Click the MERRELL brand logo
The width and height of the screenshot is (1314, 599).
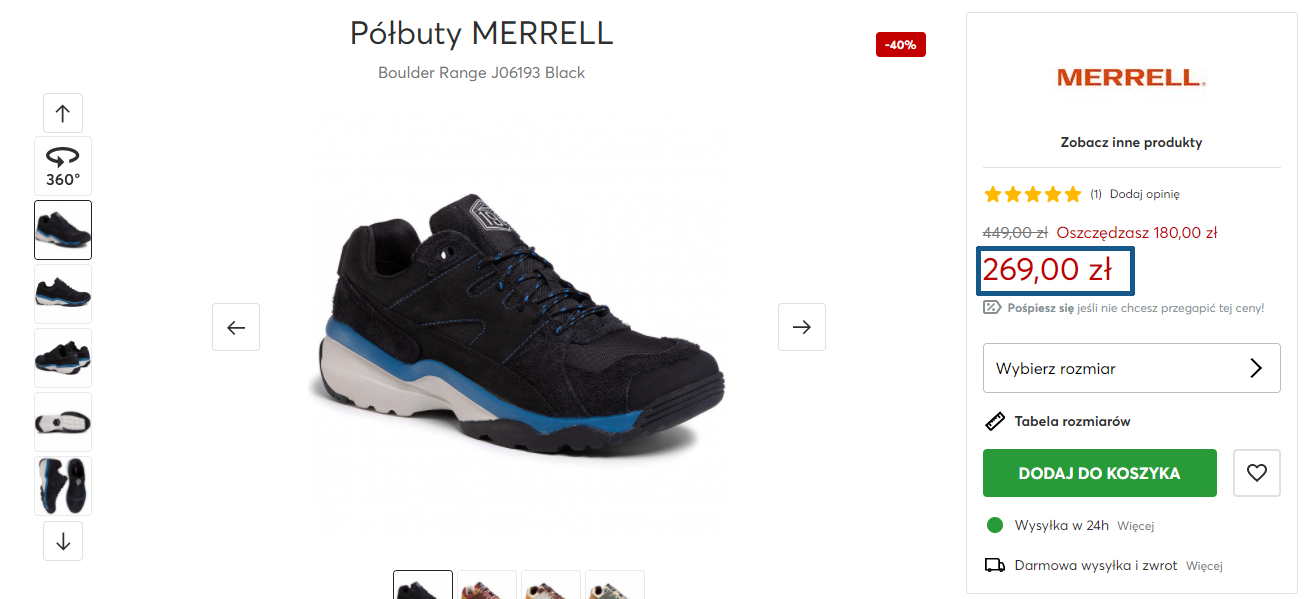[1131, 77]
